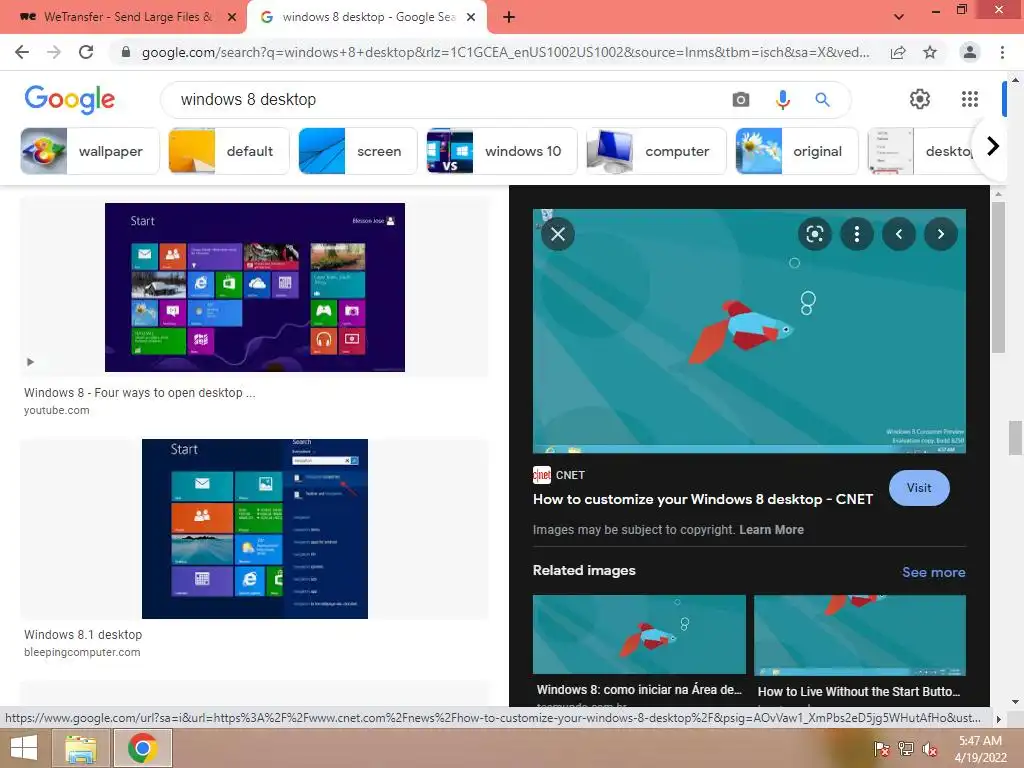Open the Action Center flag icon
The width and height of the screenshot is (1024, 768).
tap(881, 749)
